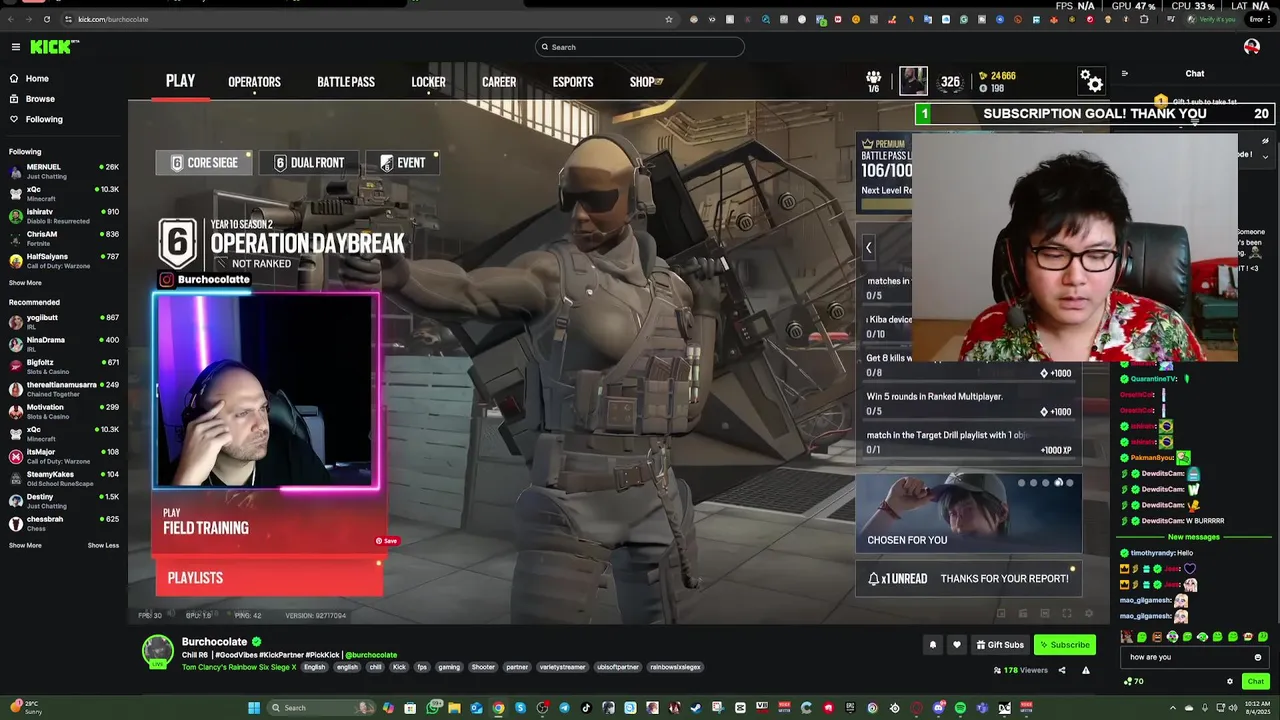Collapse Recommended list with Show Less
The height and width of the screenshot is (720, 1280).
coord(103,546)
